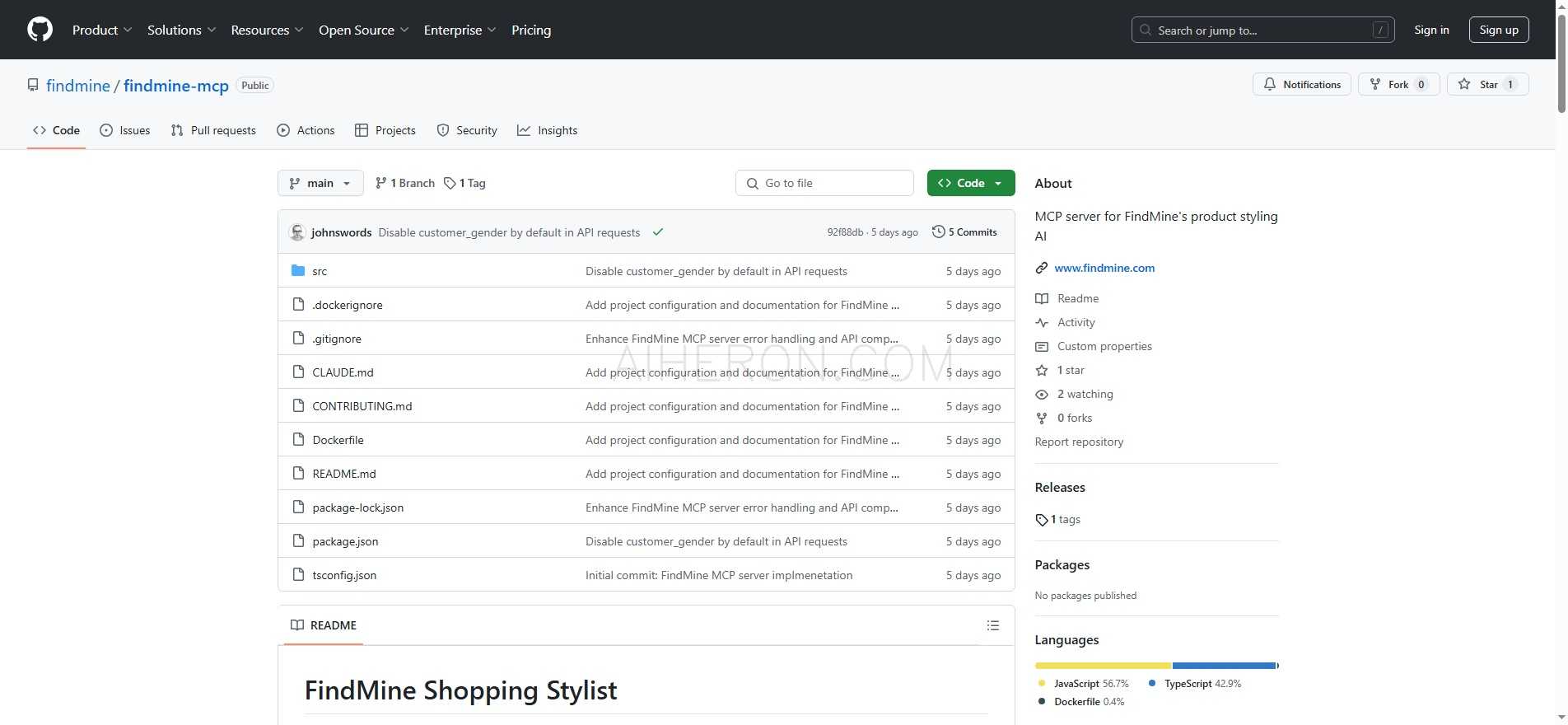Viewport: 1568px width, 725px height.
Task: Open the GitHub home logo
Action: pos(40,30)
